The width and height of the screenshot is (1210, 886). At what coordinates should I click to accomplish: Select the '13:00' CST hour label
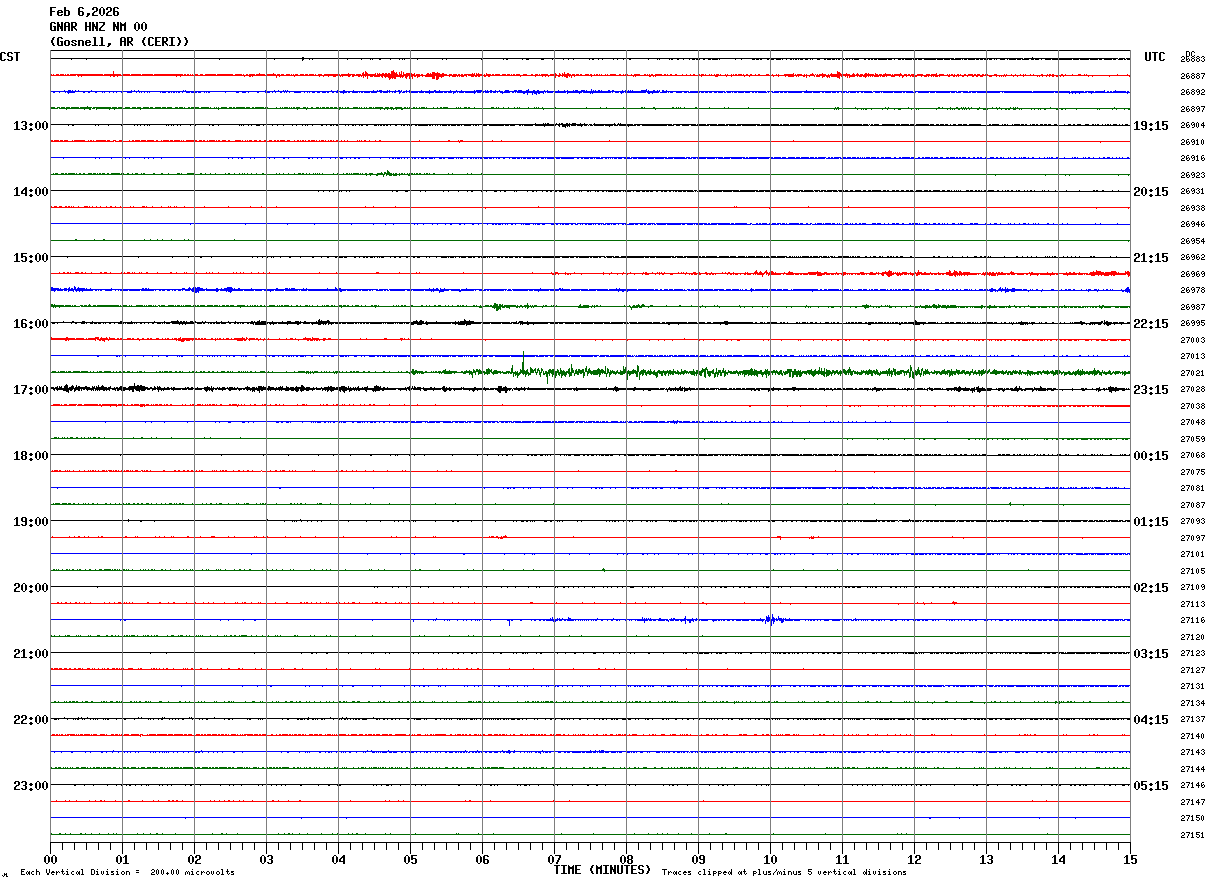point(30,126)
